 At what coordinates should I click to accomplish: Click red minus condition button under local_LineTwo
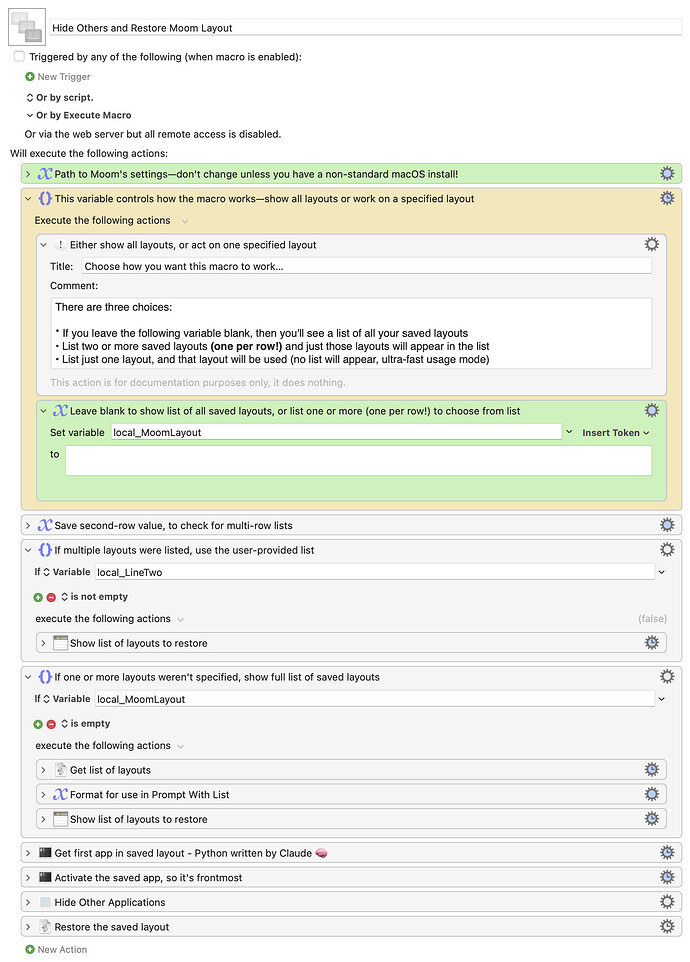click(51, 597)
